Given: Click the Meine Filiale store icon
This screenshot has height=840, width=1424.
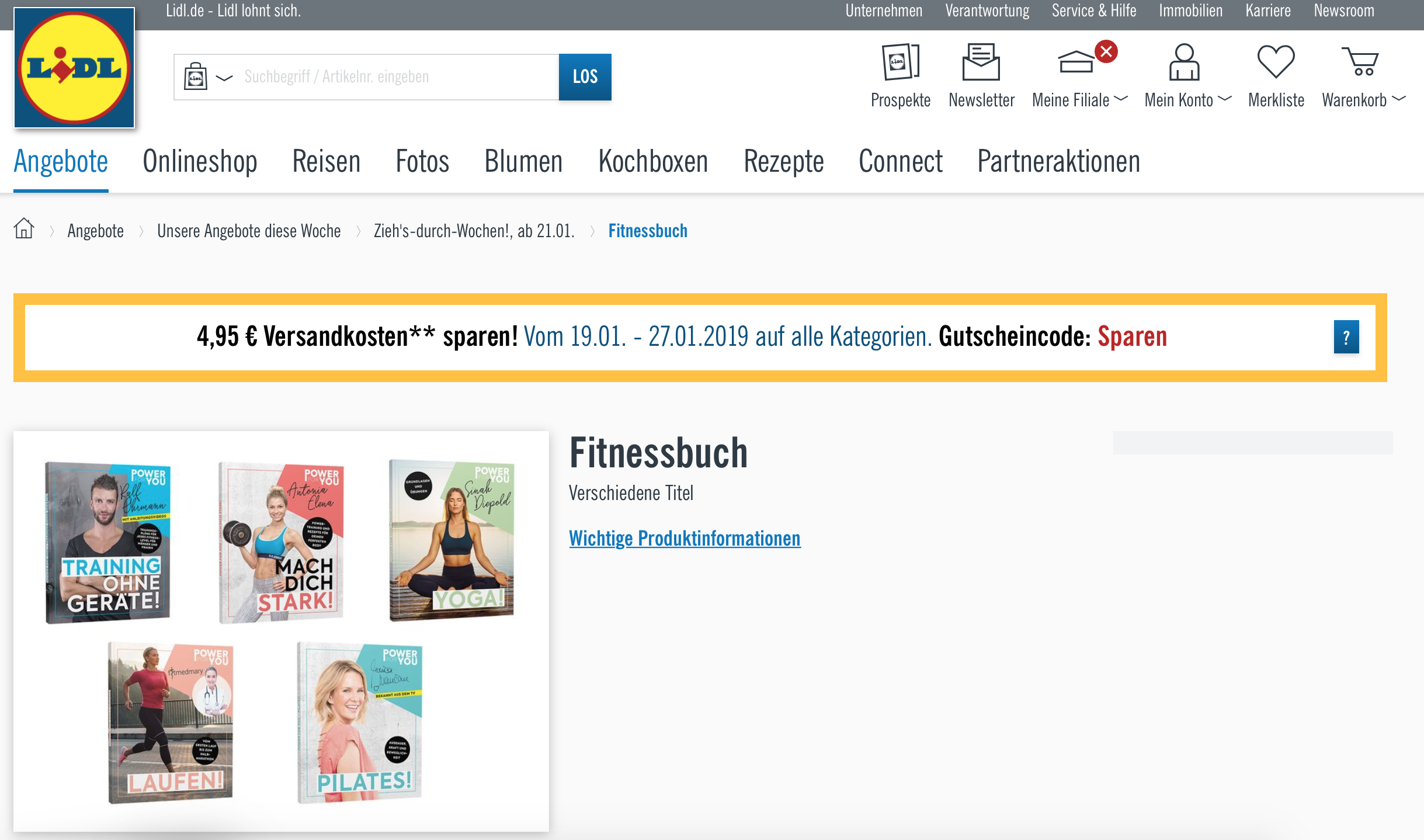Looking at the screenshot, I should point(1076,62).
